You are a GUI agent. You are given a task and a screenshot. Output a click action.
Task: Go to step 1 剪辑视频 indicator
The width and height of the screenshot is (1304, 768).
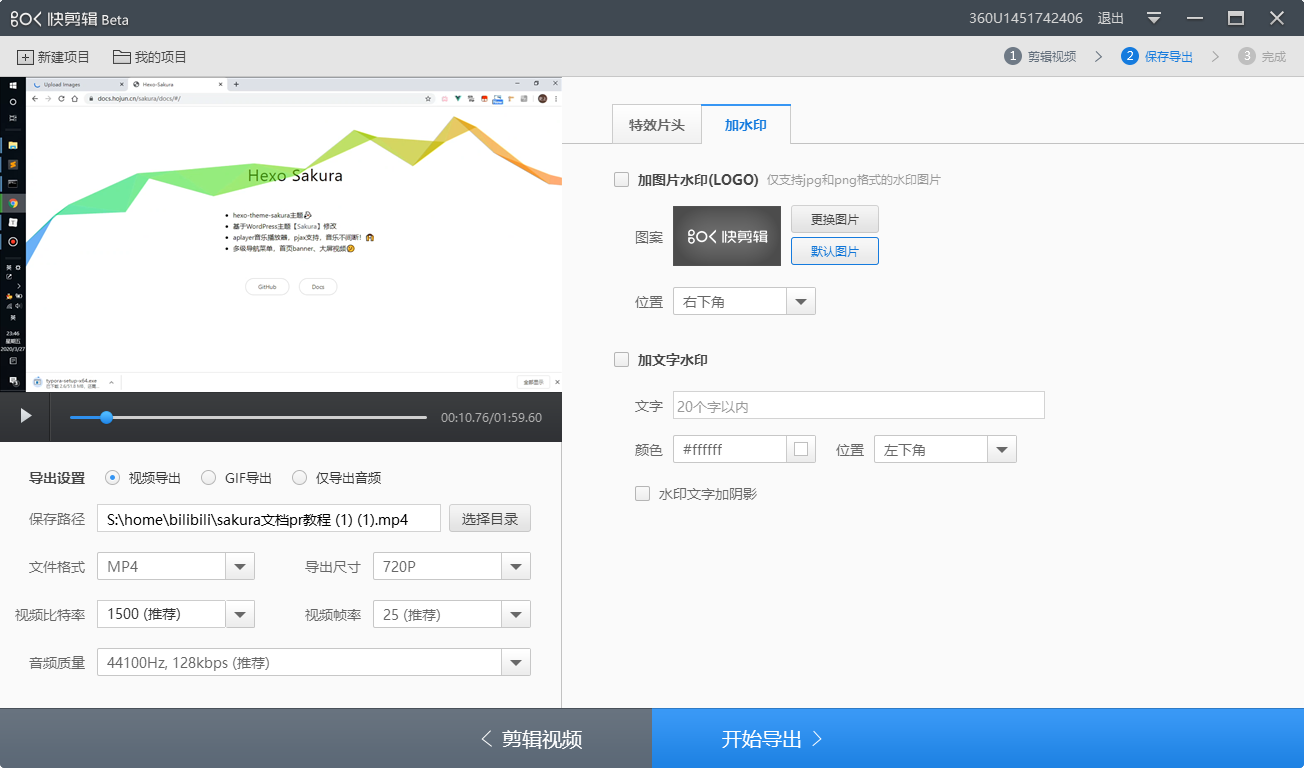point(1040,57)
